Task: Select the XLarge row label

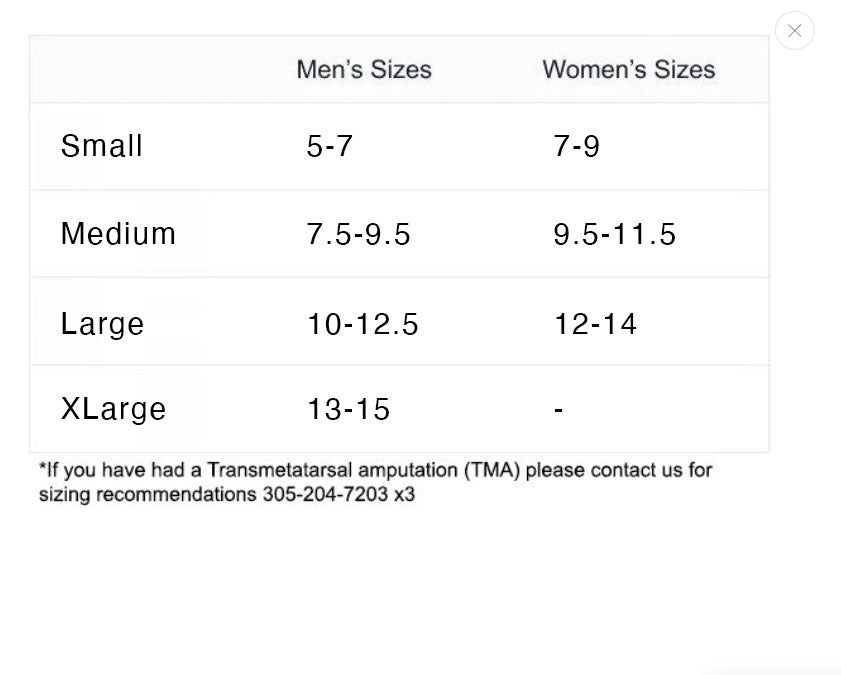Action: tap(113, 409)
